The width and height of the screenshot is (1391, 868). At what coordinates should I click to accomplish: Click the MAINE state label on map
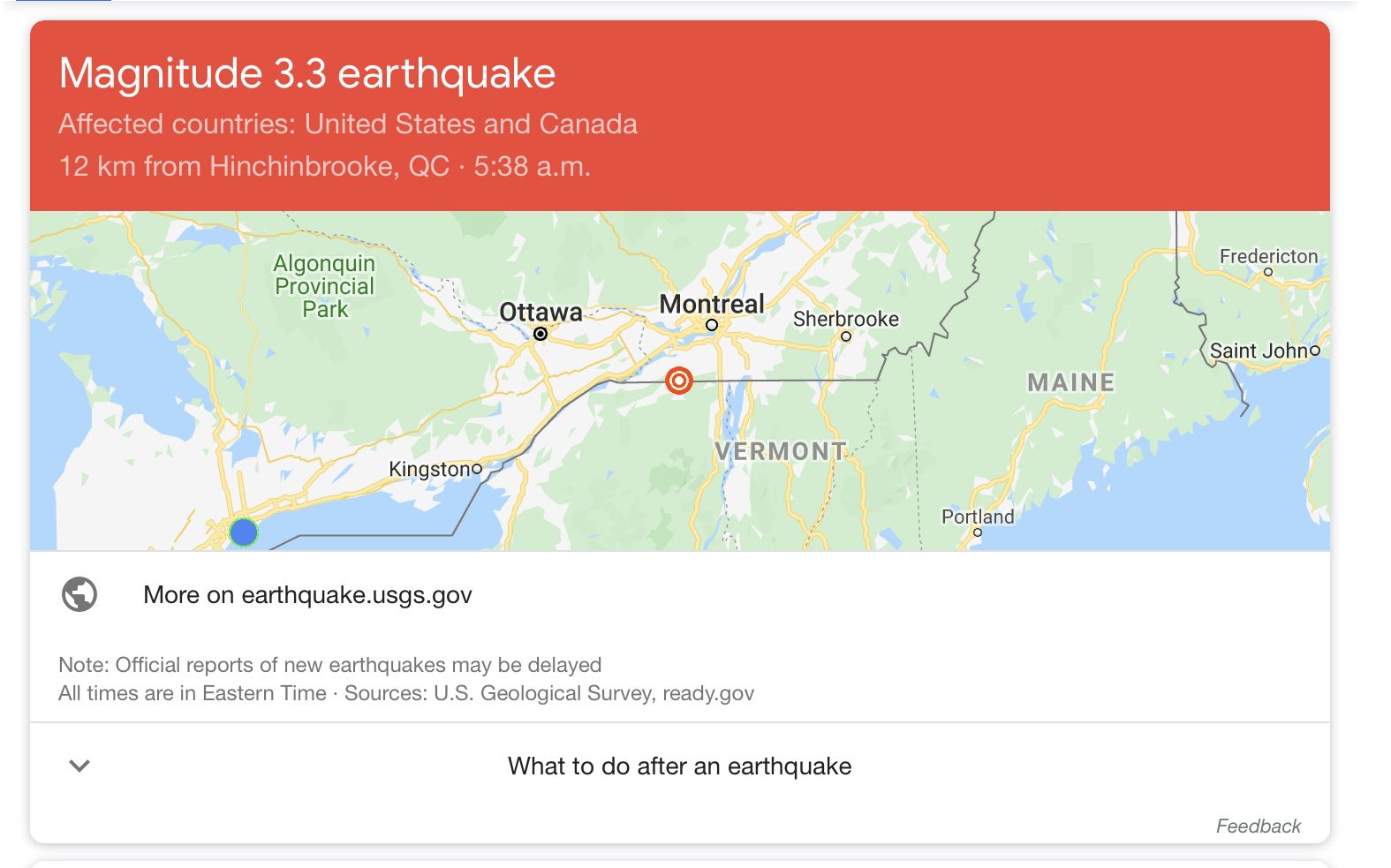click(x=1070, y=382)
